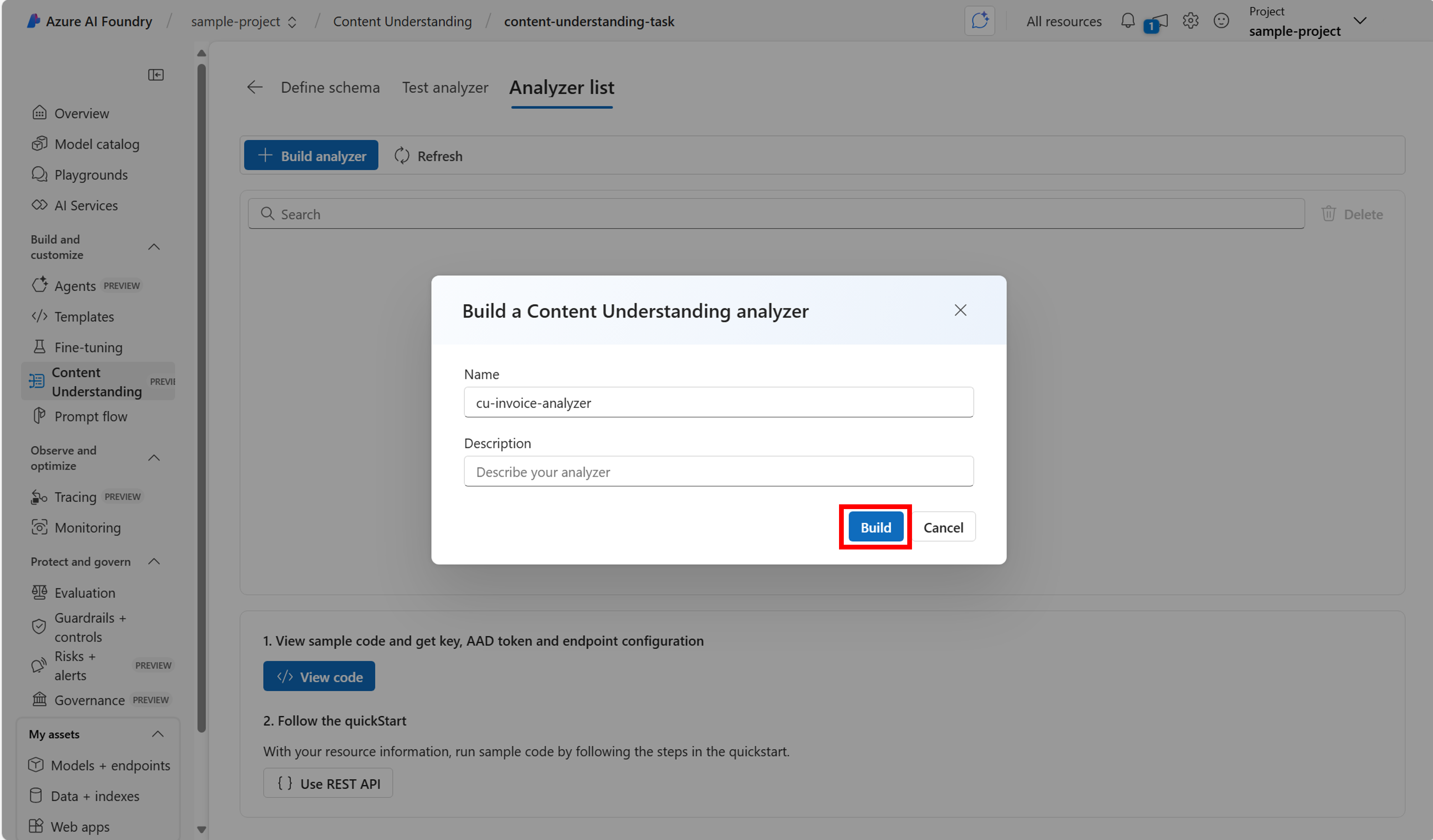Viewport: 1433px width, 840px height.
Task: Click the View code button
Action: coord(319,676)
